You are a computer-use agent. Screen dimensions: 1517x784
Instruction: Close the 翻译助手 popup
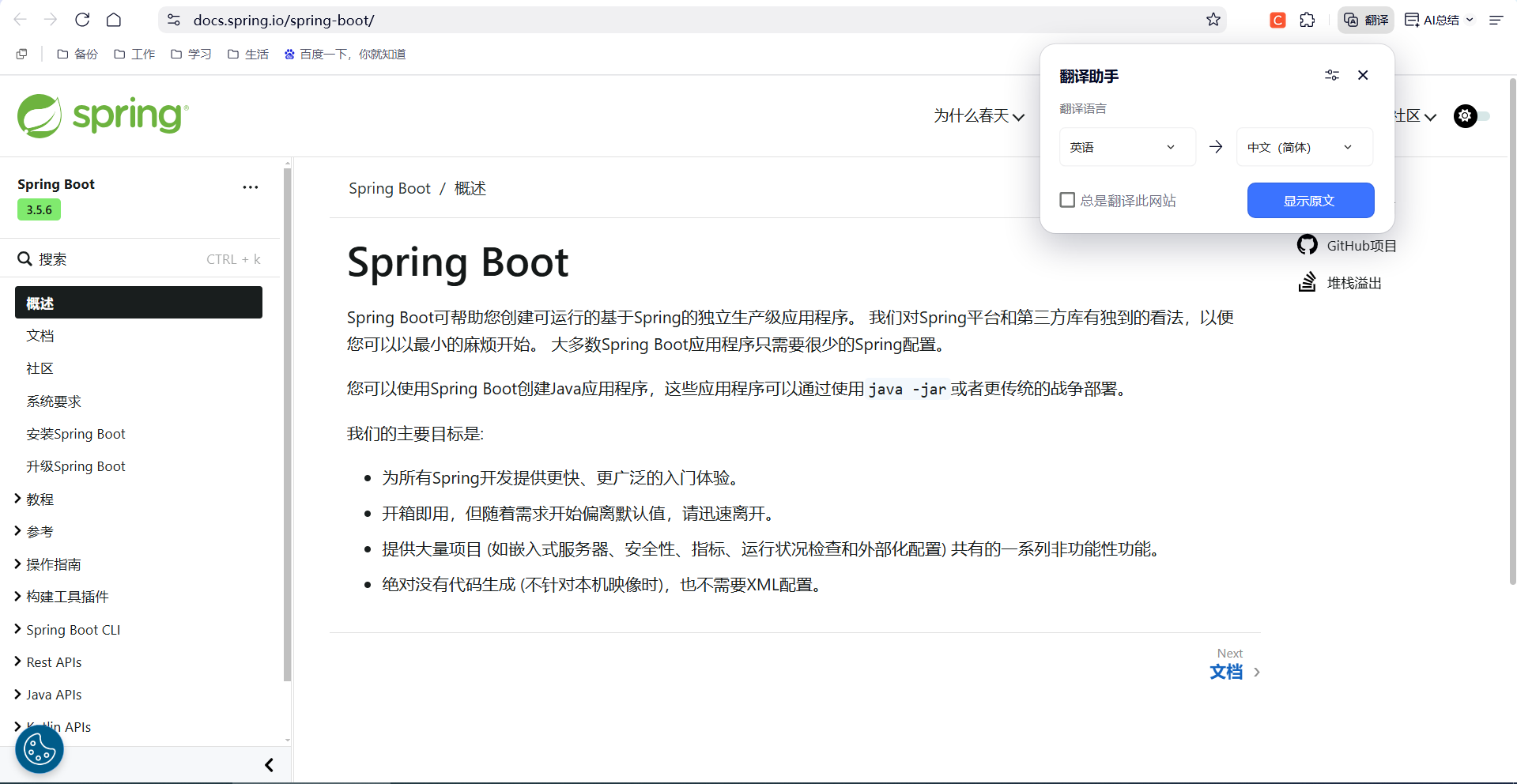coord(1363,75)
